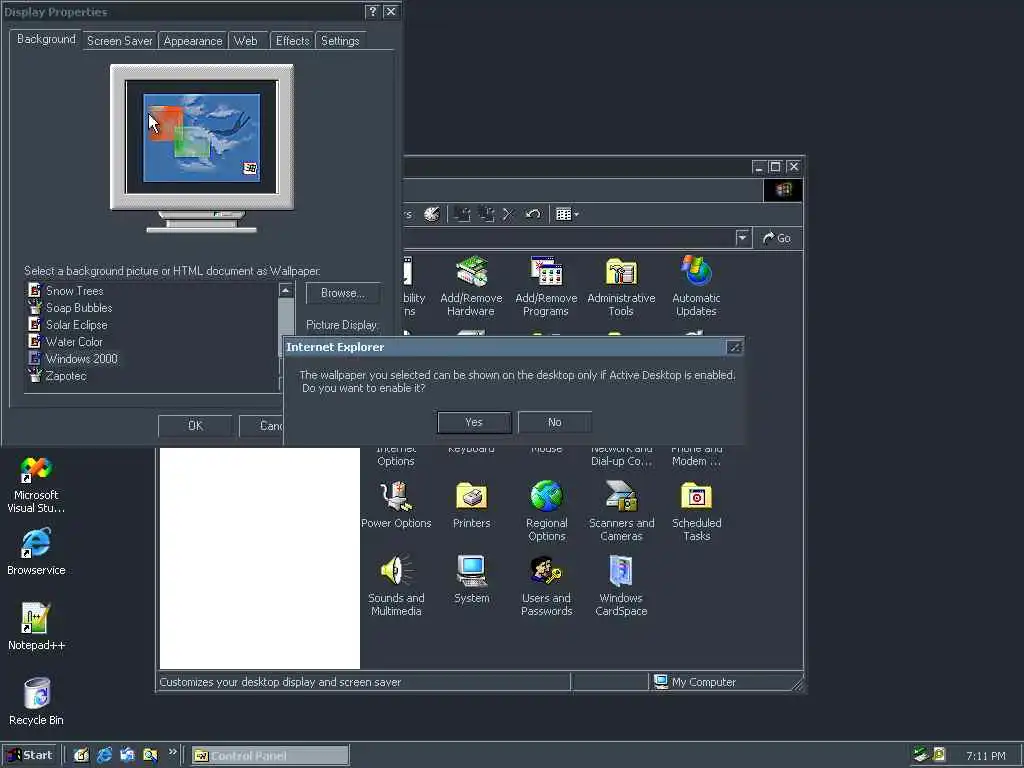Click network tray icon
This screenshot has width=1024, height=768.
tap(921, 754)
